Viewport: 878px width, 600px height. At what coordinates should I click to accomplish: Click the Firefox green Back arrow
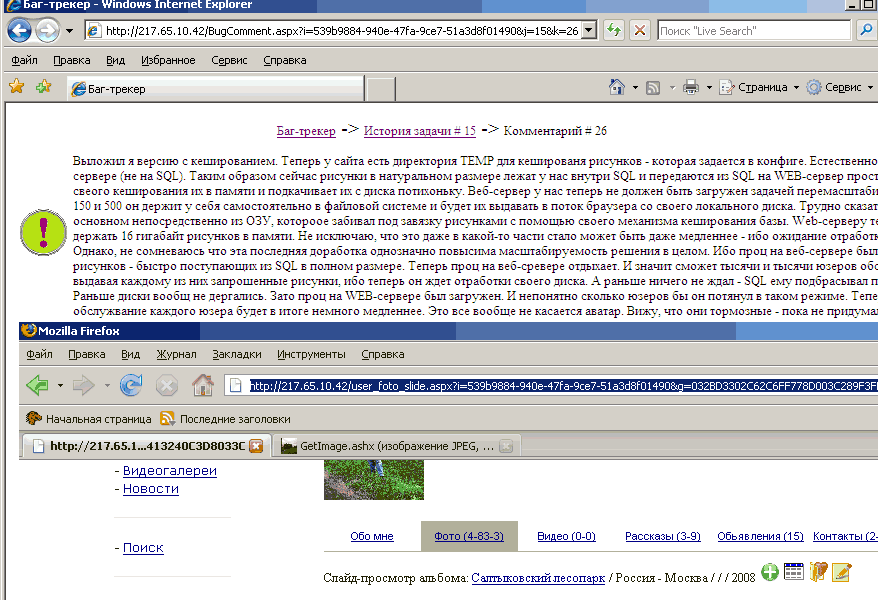pyautogui.click(x=37, y=385)
